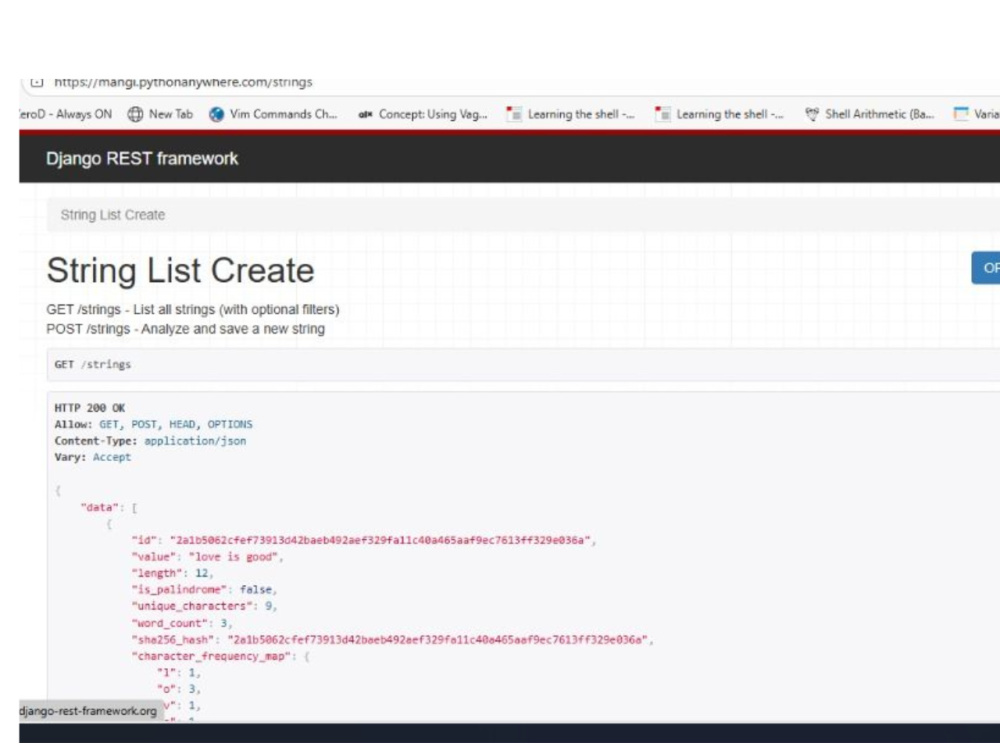Click the "character_frequency_map" key

(x=211, y=656)
